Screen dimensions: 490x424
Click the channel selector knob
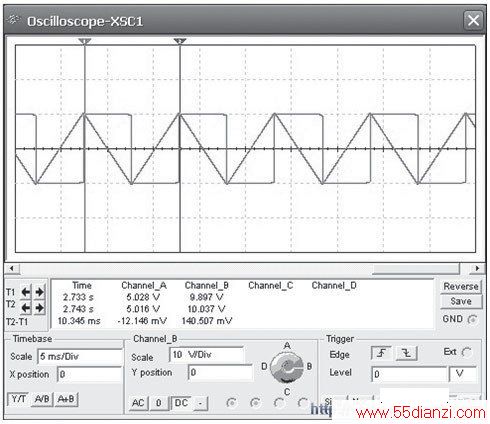(x=287, y=368)
